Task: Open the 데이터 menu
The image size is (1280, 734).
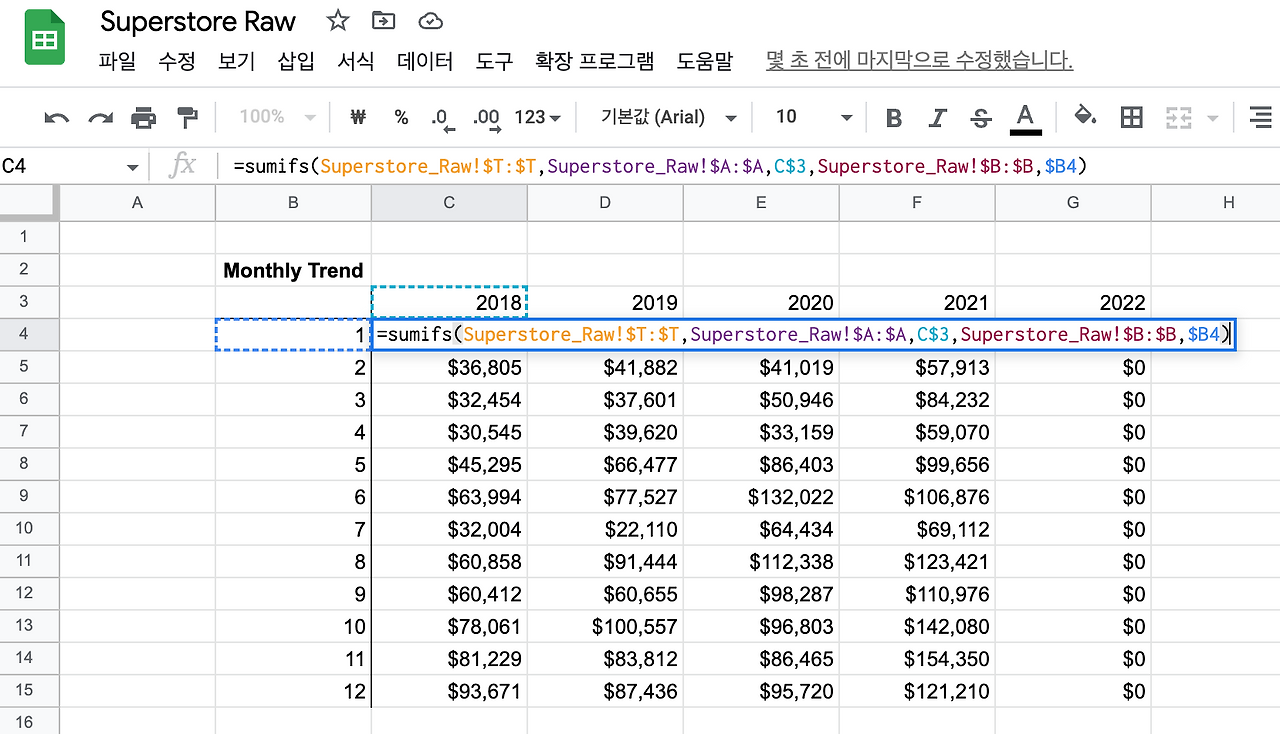Action: [424, 61]
